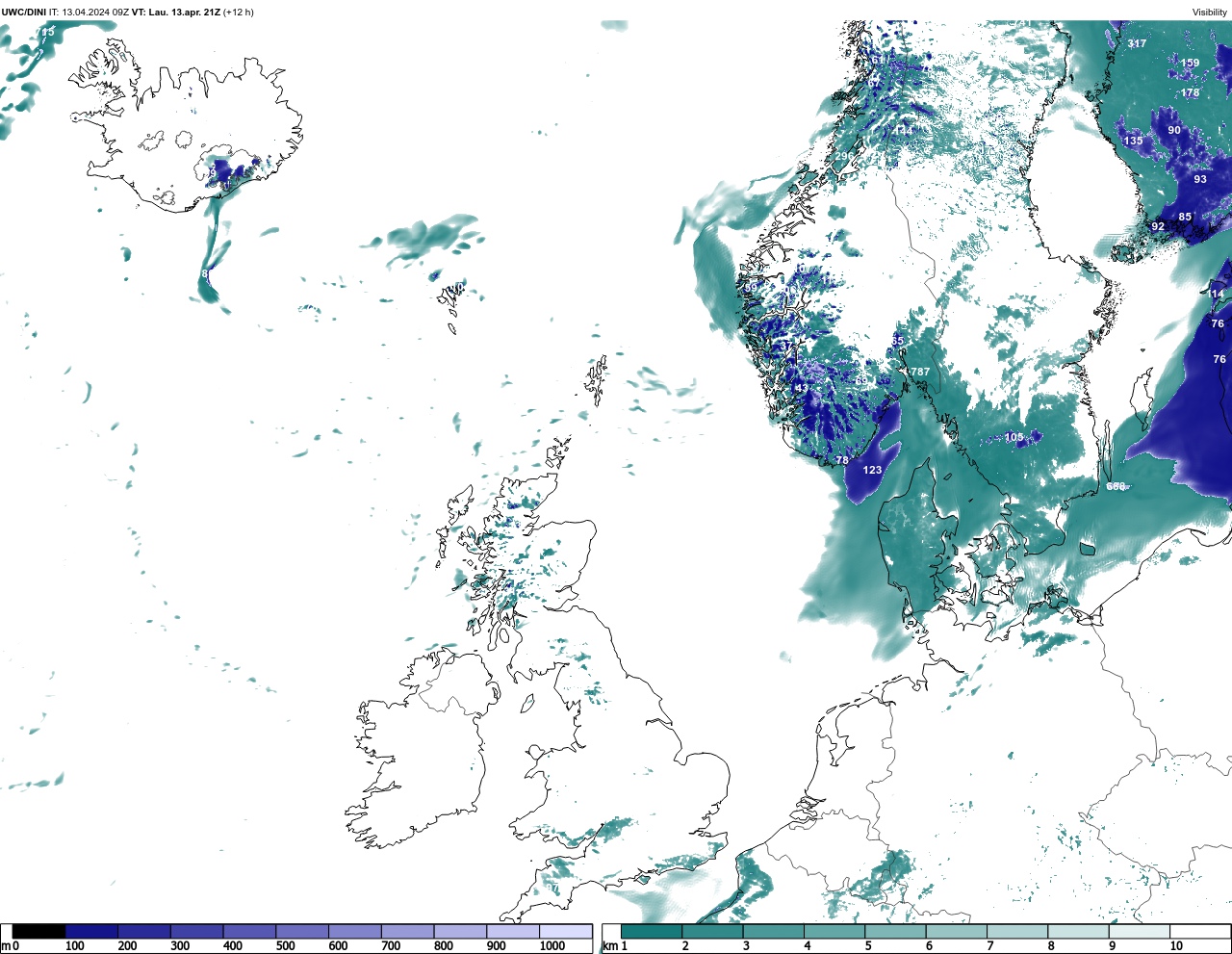Click the visibility value '93'
The height and width of the screenshot is (954, 1232).
tap(1200, 179)
